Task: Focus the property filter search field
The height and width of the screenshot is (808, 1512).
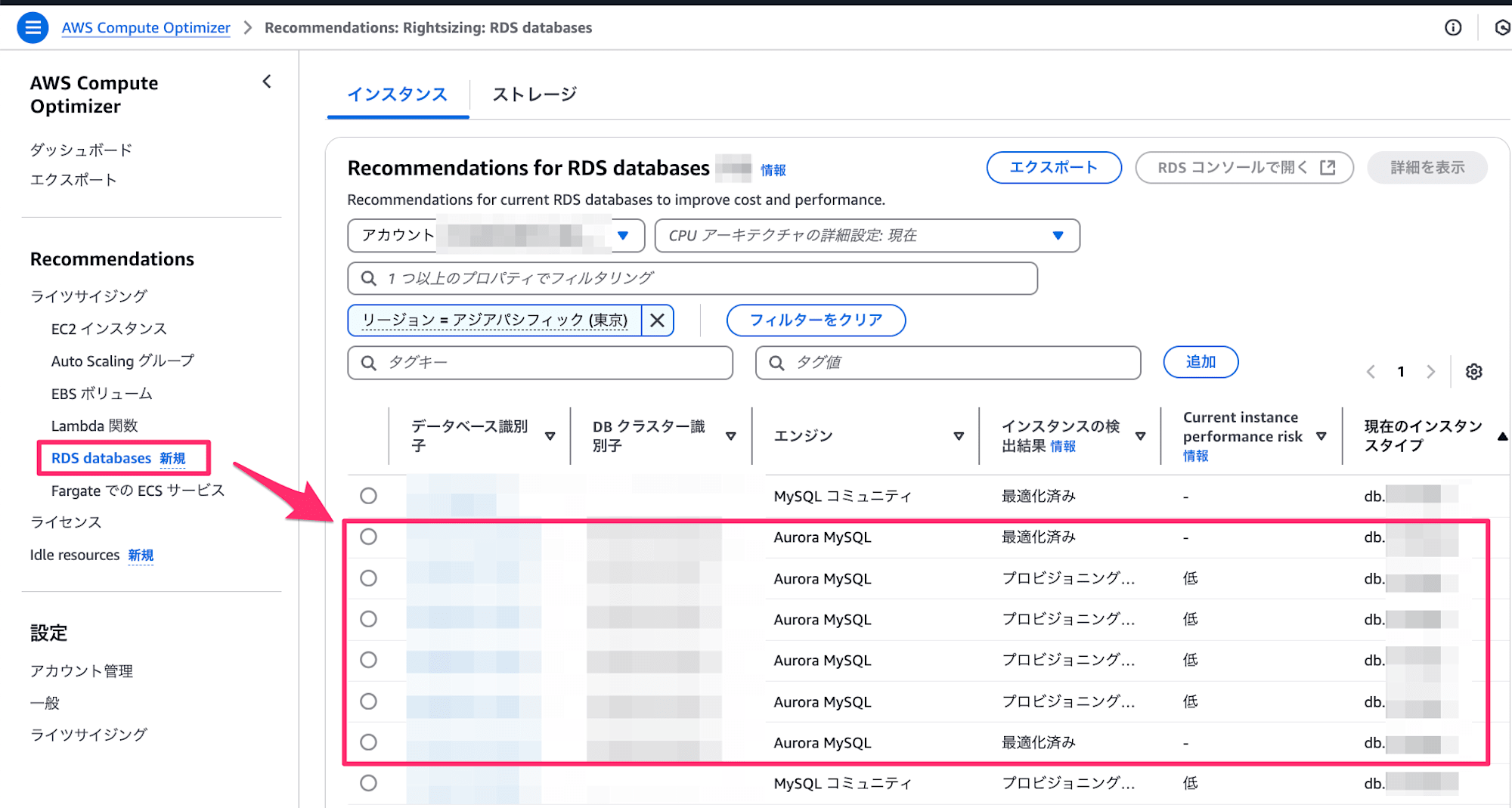Action: [692, 278]
